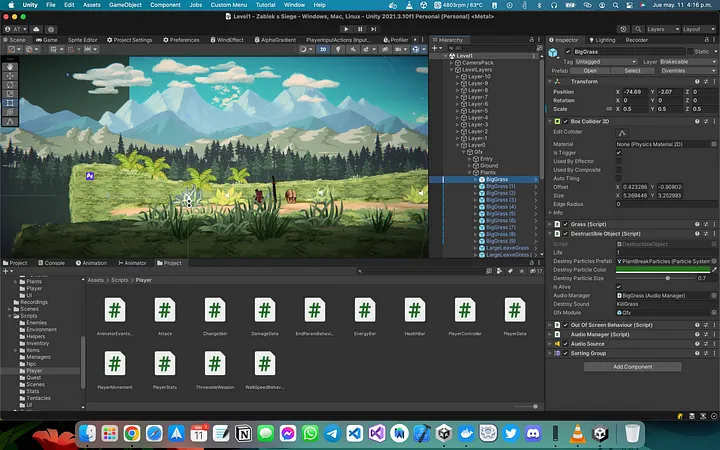
Task: Select the Rotate tool in Scene
Action: 11,85
